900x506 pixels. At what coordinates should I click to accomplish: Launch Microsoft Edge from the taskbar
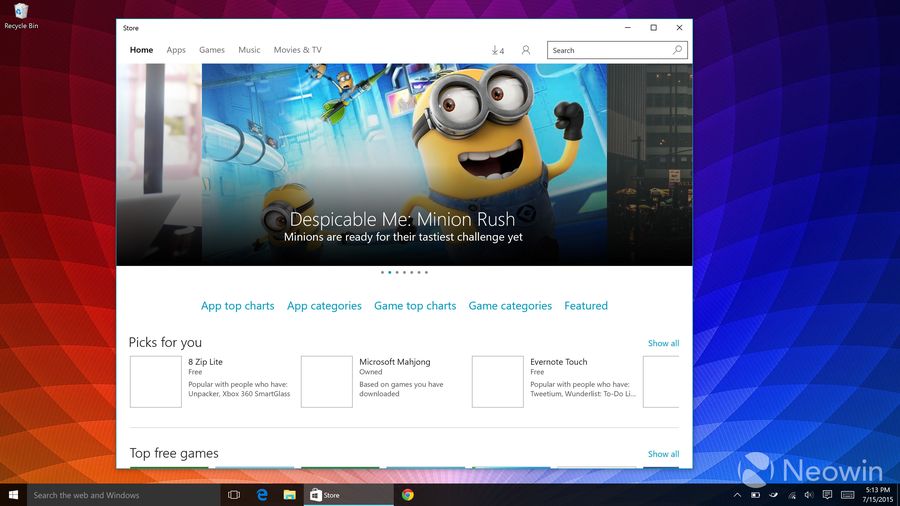pos(262,495)
